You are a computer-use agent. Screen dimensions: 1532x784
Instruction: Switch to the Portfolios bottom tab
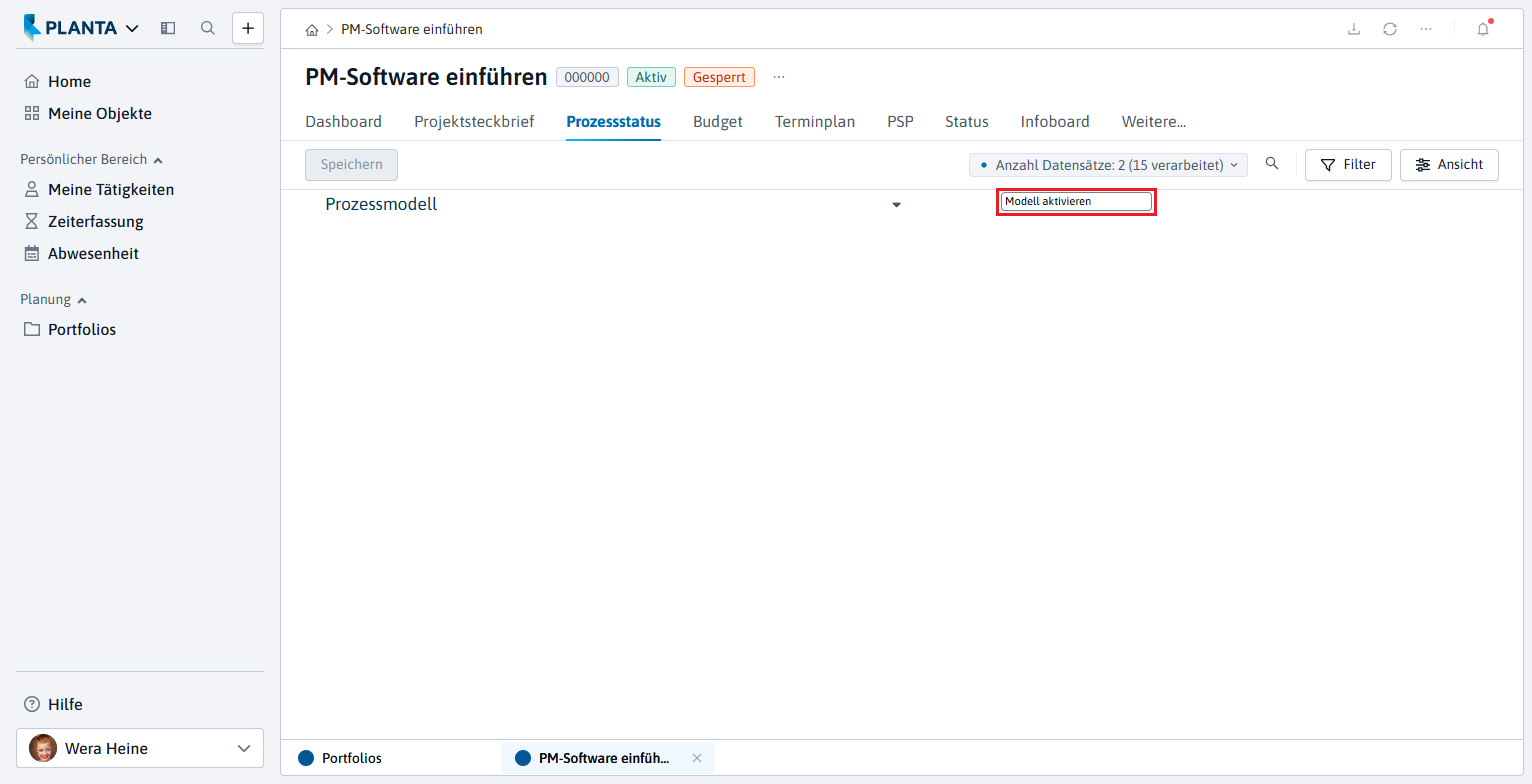click(340, 758)
